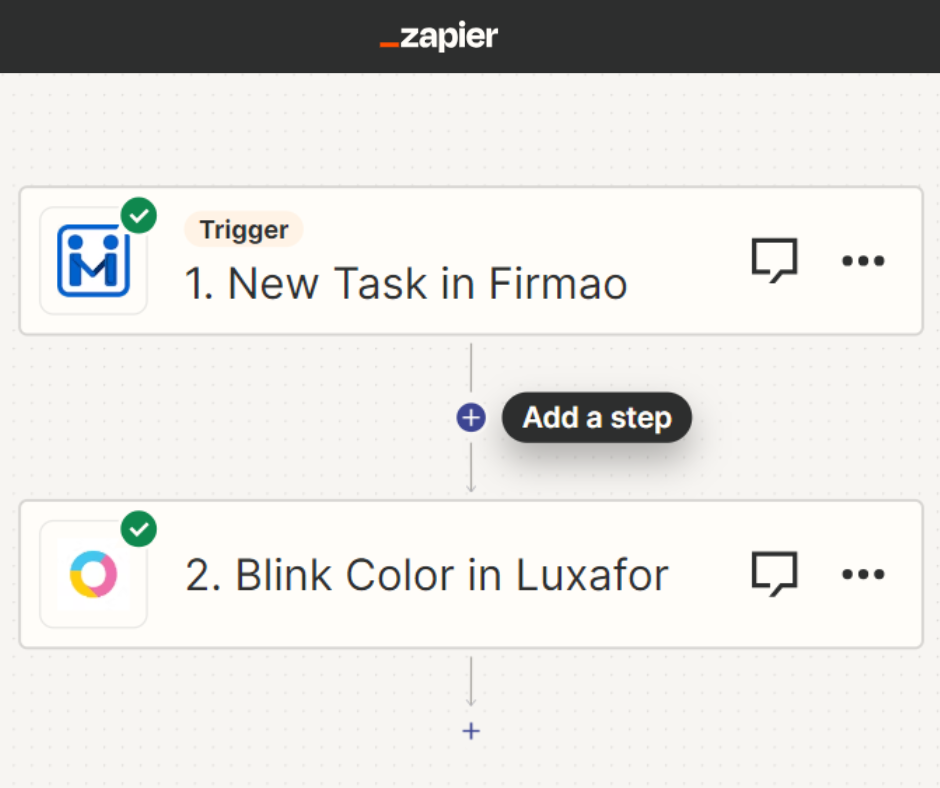Open the comment panel for the Luxafor action
This screenshot has width=940, height=788.
[x=775, y=573]
